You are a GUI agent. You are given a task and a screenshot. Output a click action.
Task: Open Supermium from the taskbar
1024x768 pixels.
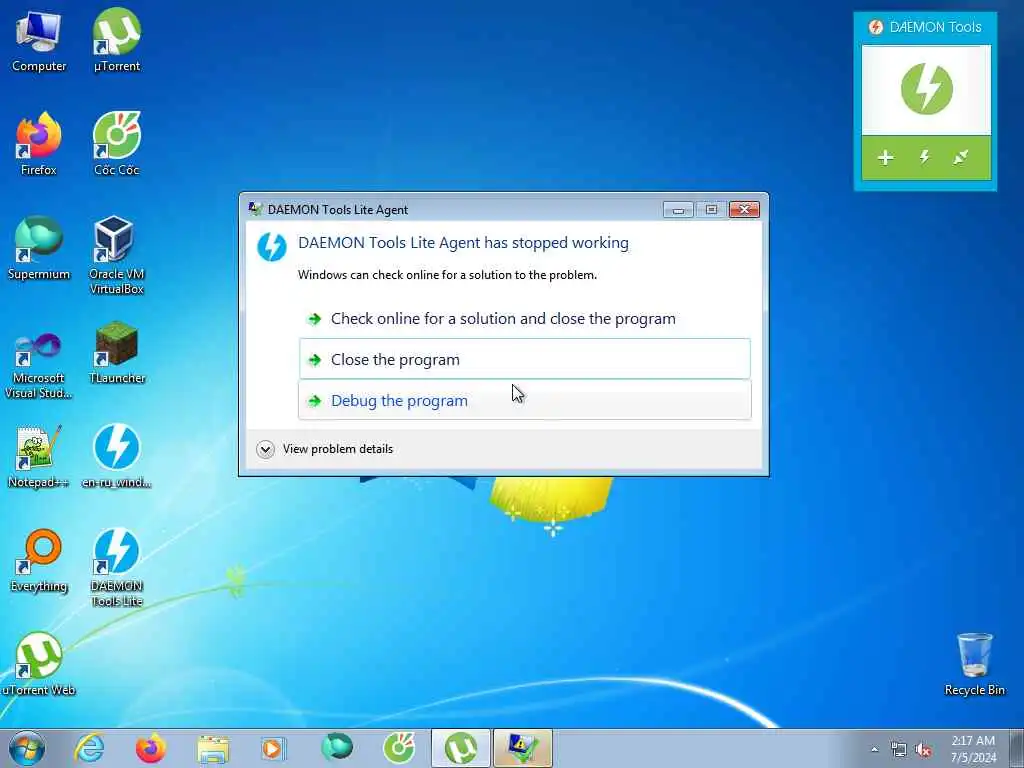pyautogui.click(x=336, y=748)
